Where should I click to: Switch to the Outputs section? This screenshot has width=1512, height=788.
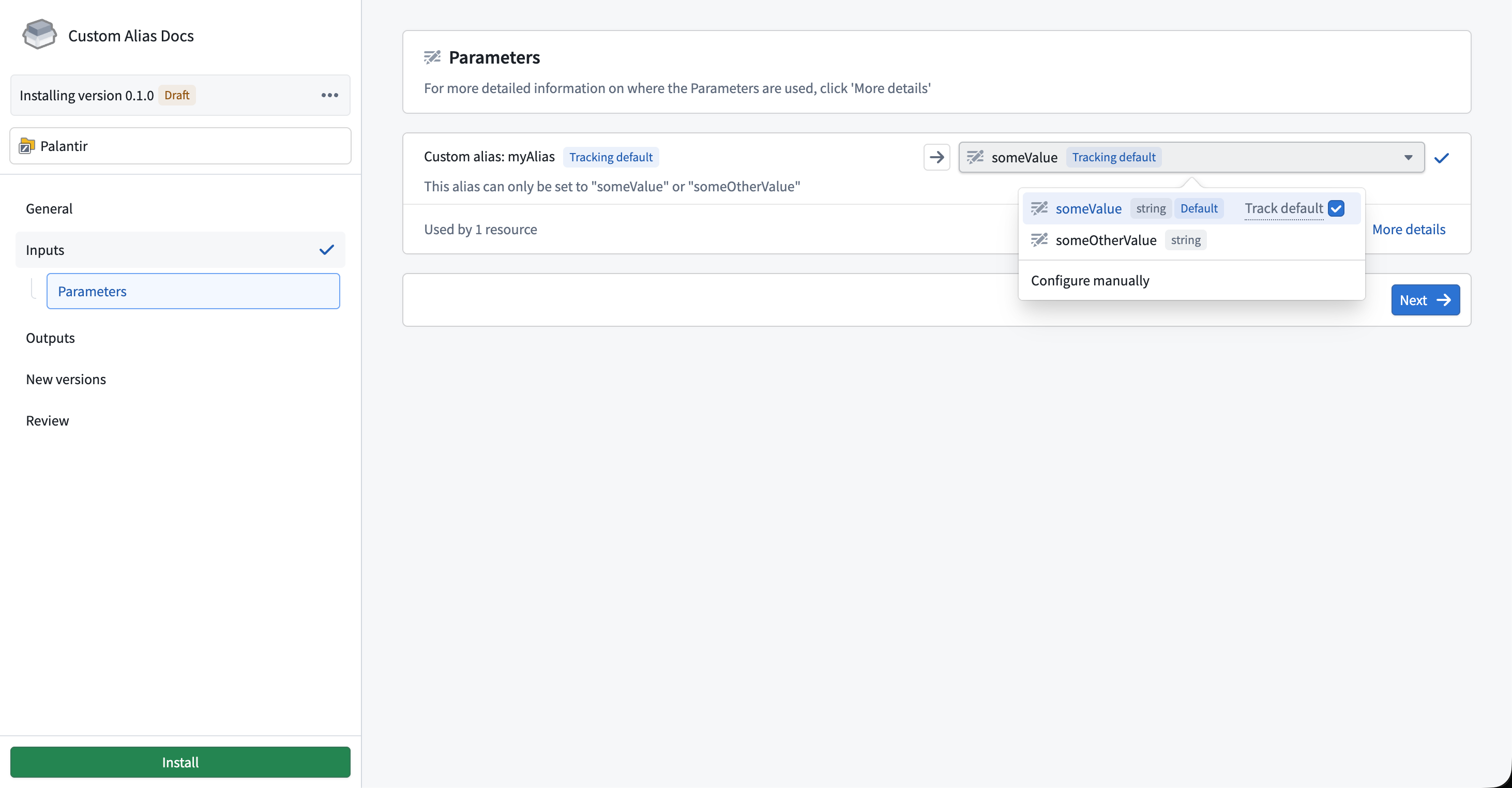[x=50, y=337]
